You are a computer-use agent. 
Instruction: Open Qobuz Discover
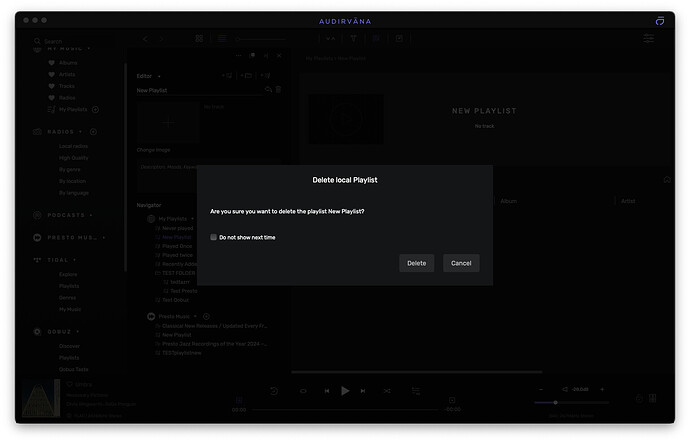click(x=70, y=346)
